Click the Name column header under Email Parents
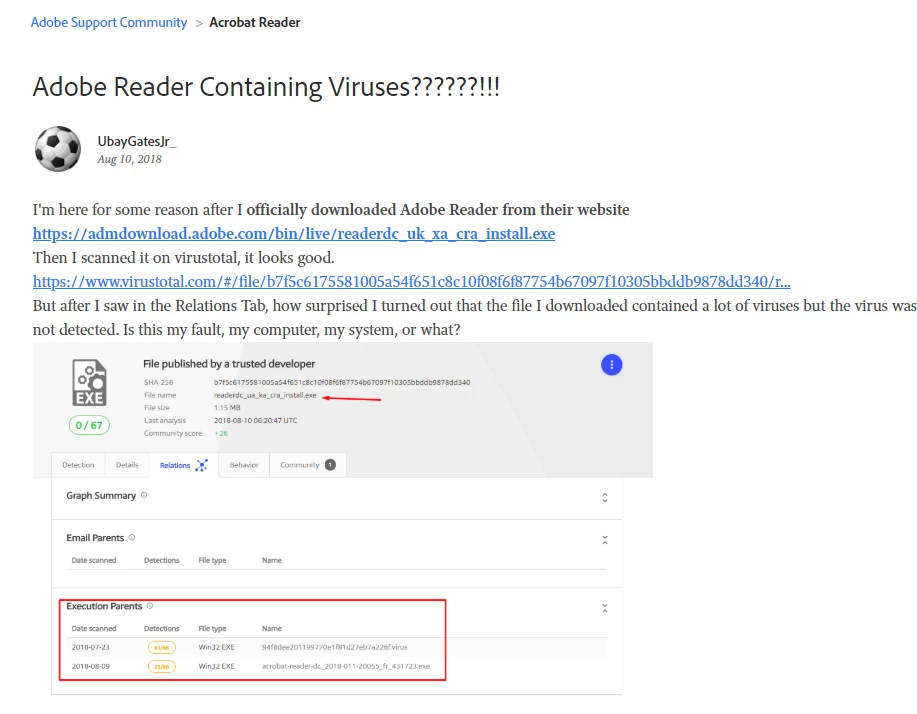The height and width of the screenshot is (714, 917). [x=272, y=560]
